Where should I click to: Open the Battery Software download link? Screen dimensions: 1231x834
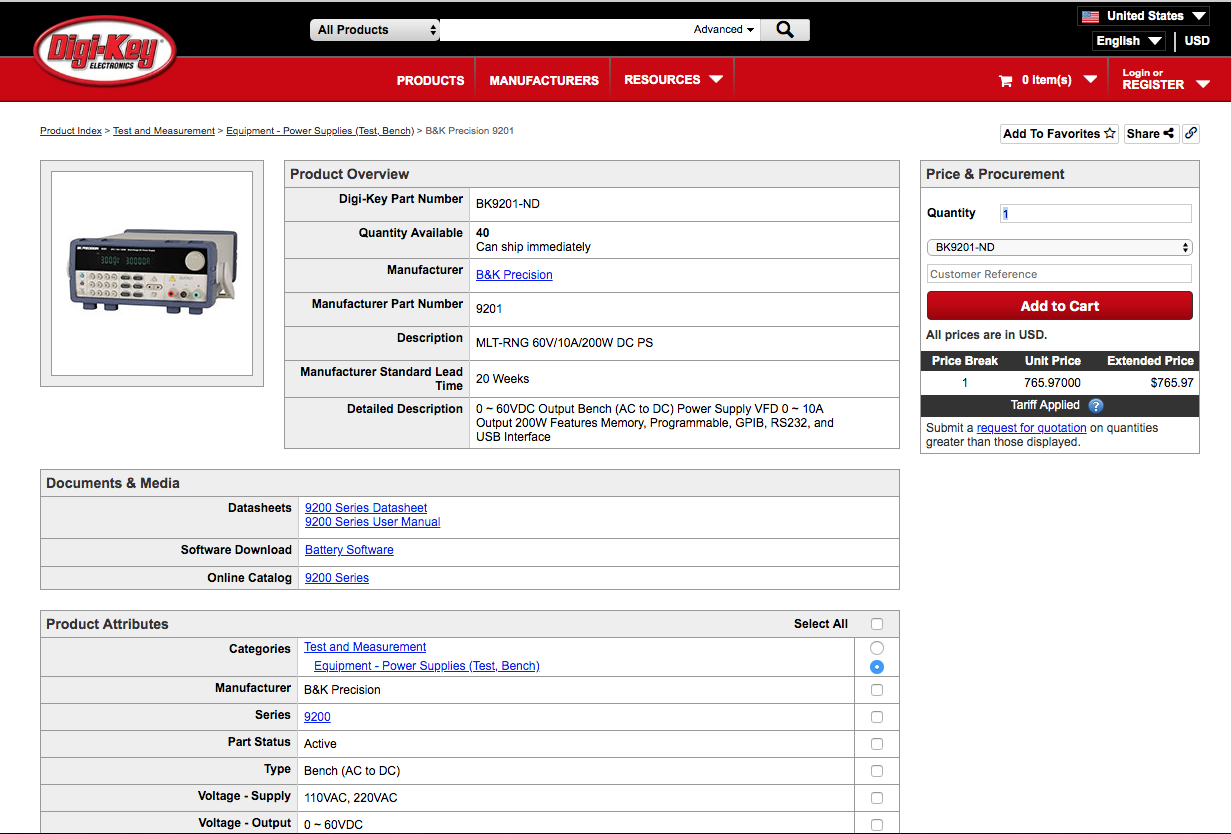[349, 550]
